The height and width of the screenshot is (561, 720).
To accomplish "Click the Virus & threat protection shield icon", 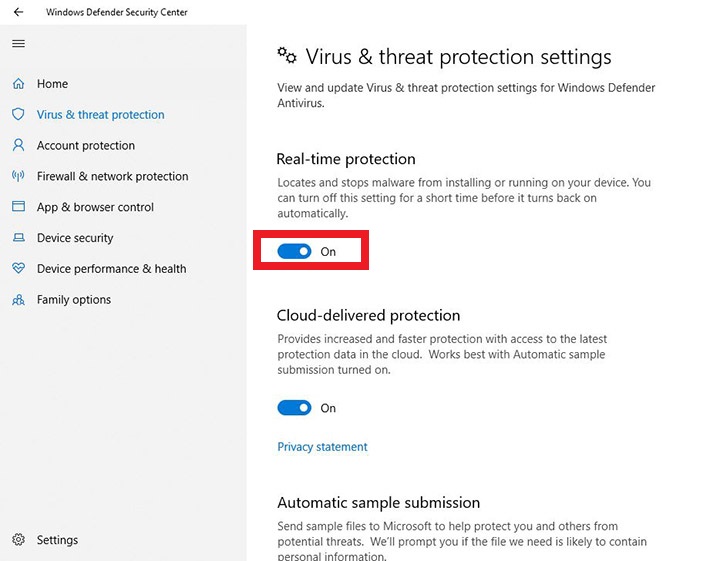I will pyautogui.click(x=18, y=115).
